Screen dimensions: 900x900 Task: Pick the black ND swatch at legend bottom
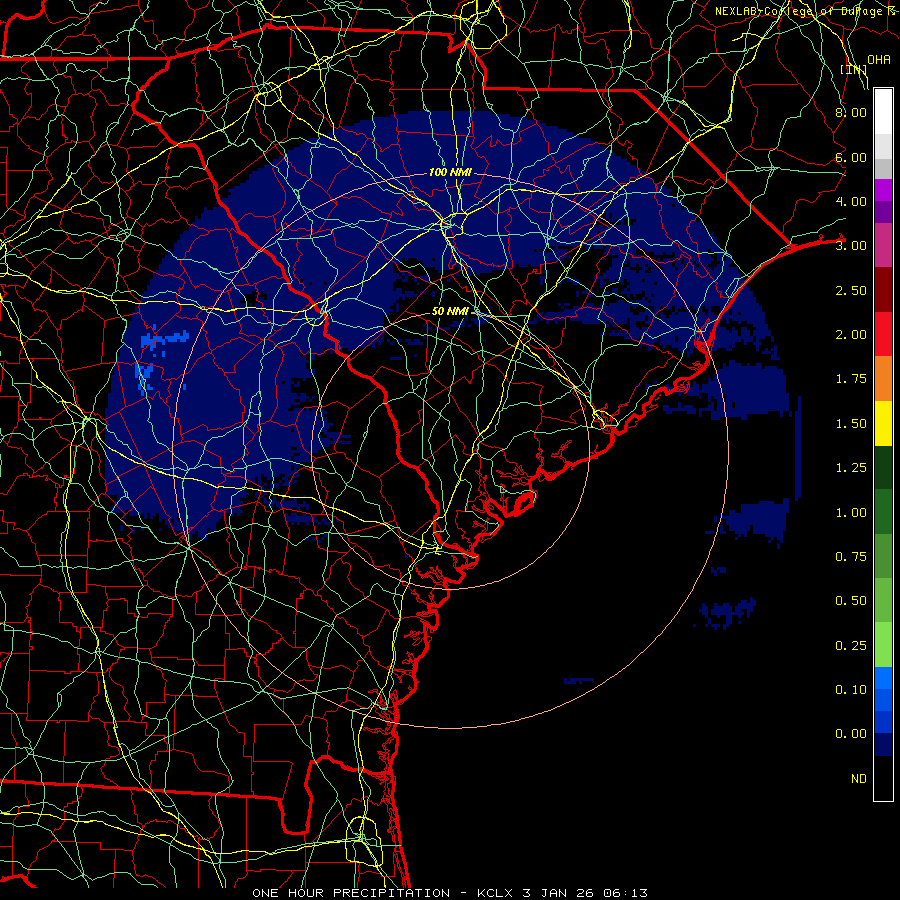(x=883, y=778)
